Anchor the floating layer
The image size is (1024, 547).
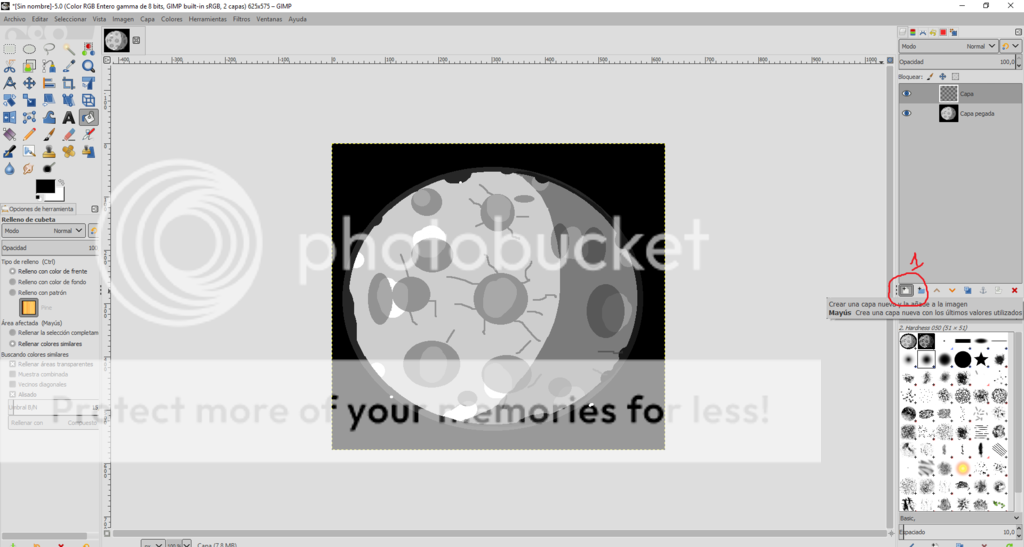(983, 290)
